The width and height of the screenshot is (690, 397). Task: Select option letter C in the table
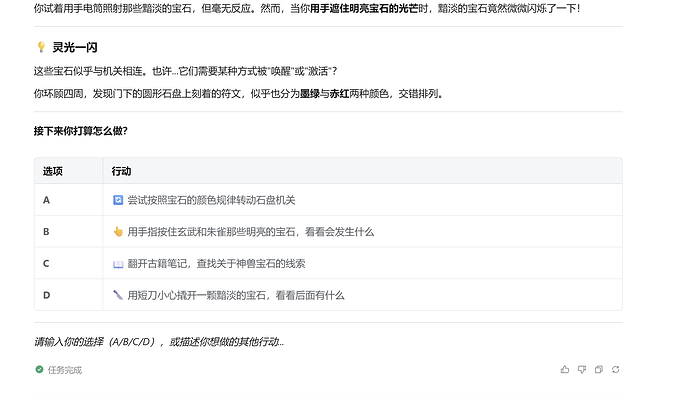(x=46, y=264)
